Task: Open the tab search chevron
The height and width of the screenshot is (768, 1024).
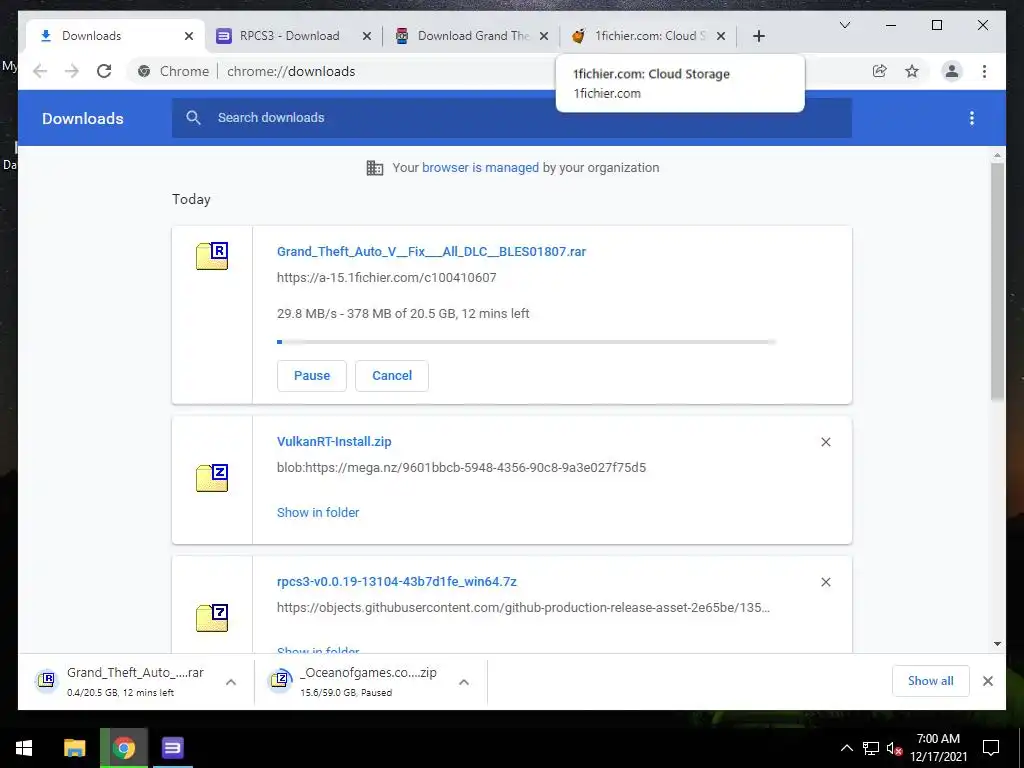Action: click(844, 25)
